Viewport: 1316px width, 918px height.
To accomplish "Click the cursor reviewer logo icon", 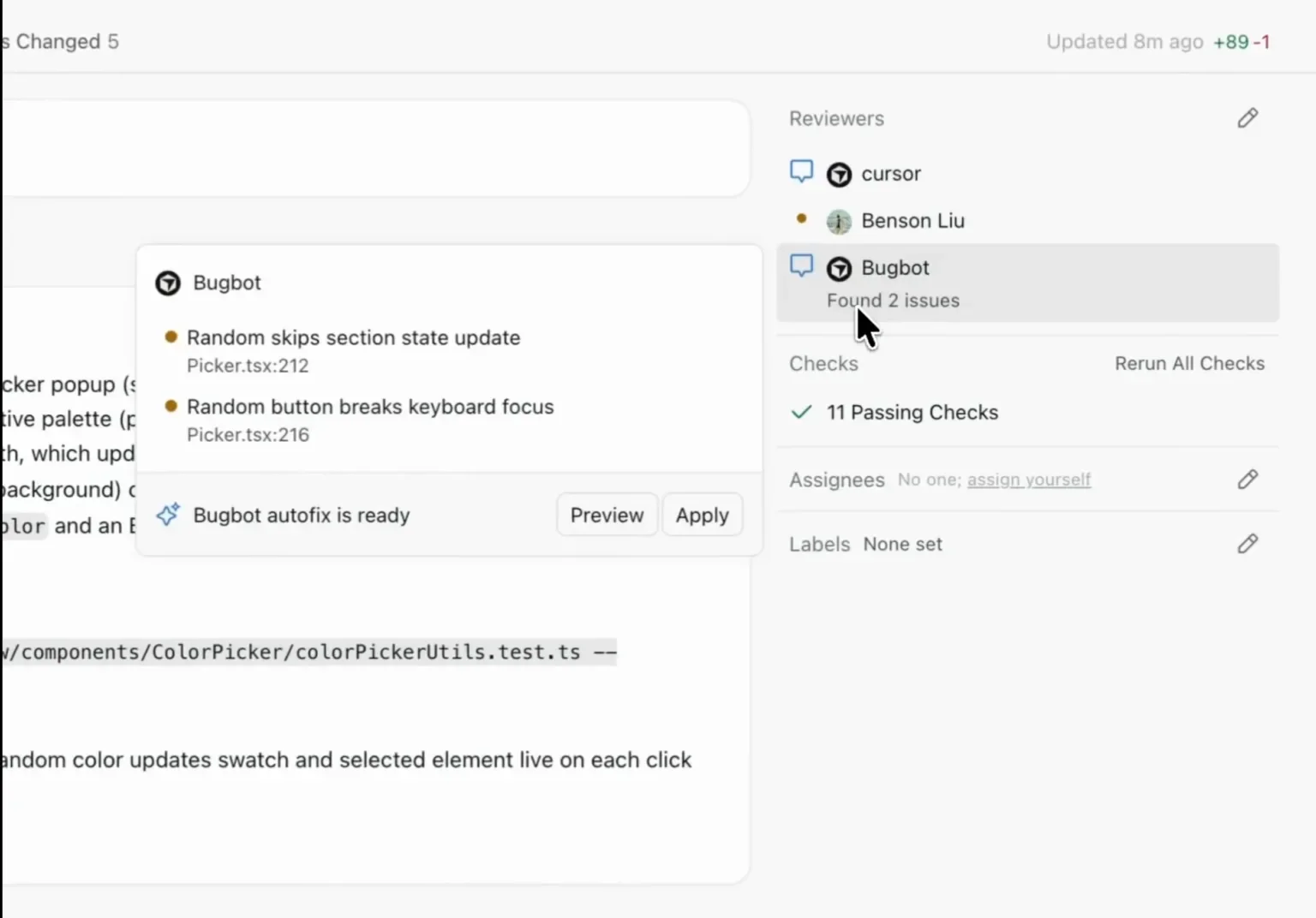I will [x=839, y=174].
